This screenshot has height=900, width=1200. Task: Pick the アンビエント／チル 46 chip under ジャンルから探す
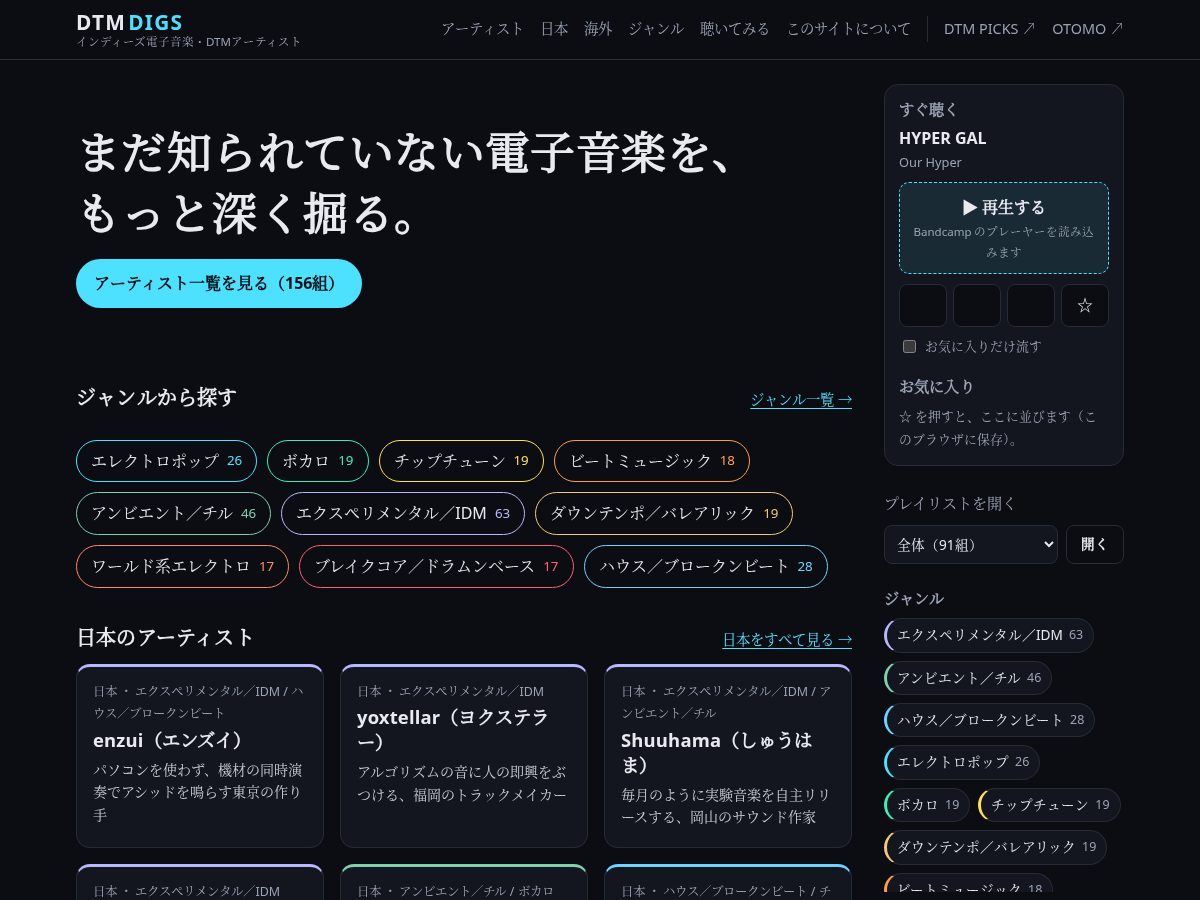(174, 513)
